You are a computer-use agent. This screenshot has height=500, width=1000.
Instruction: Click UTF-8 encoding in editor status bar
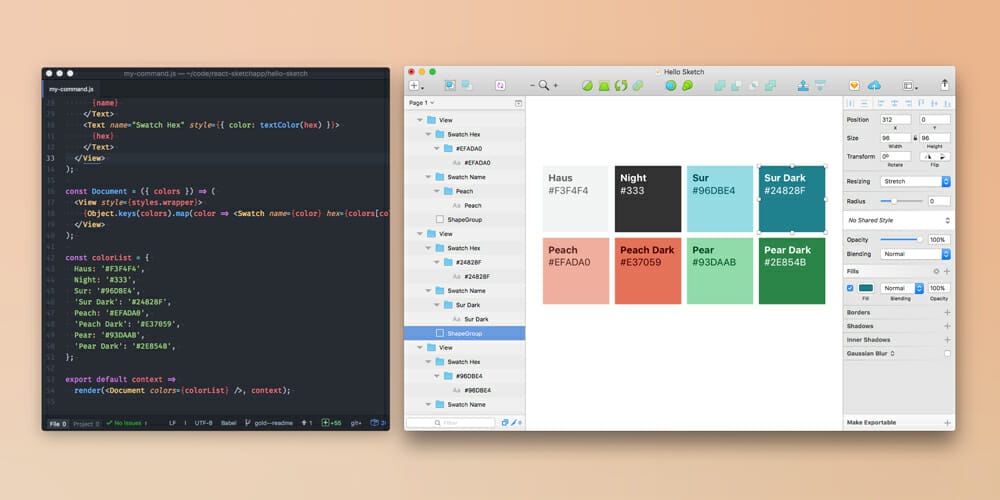[x=203, y=423]
